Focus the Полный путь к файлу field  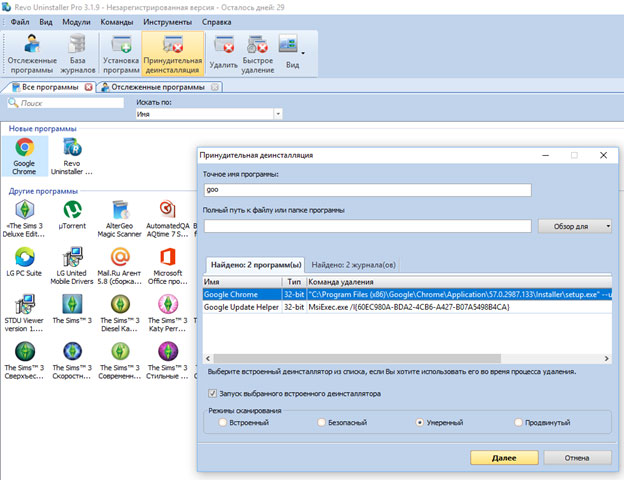368,226
